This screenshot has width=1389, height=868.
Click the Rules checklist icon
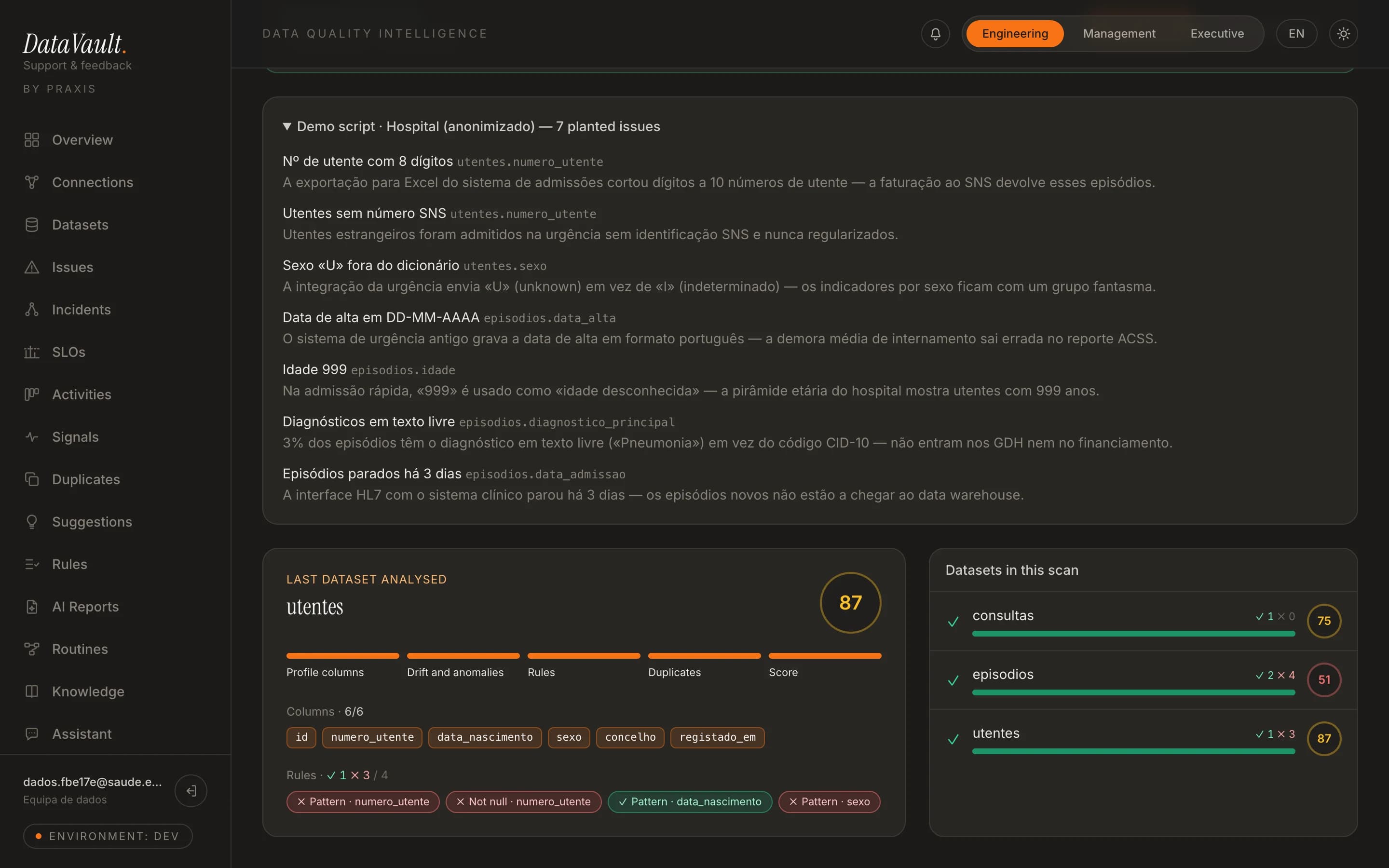[x=31, y=564]
